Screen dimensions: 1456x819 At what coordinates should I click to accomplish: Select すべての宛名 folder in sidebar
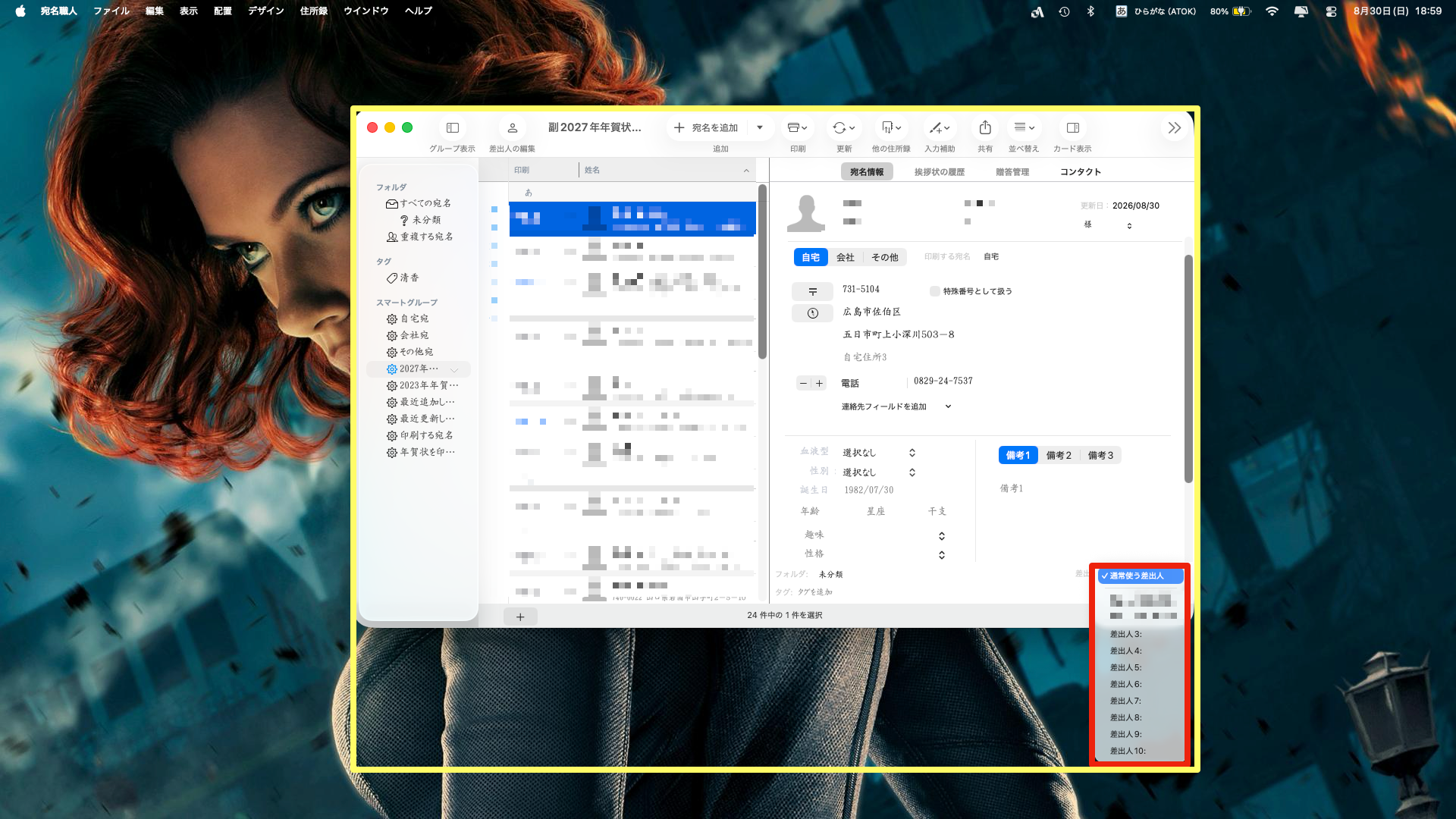pyautogui.click(x=419, y=203)
